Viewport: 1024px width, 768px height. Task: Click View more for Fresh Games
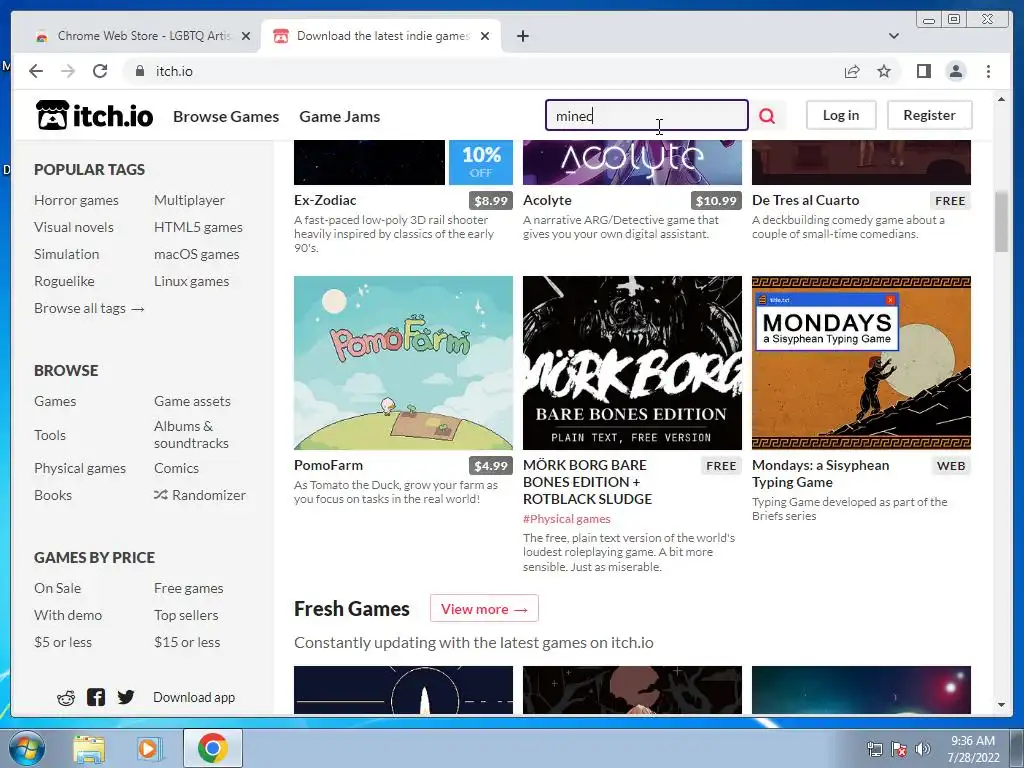[x=484, y=609]
